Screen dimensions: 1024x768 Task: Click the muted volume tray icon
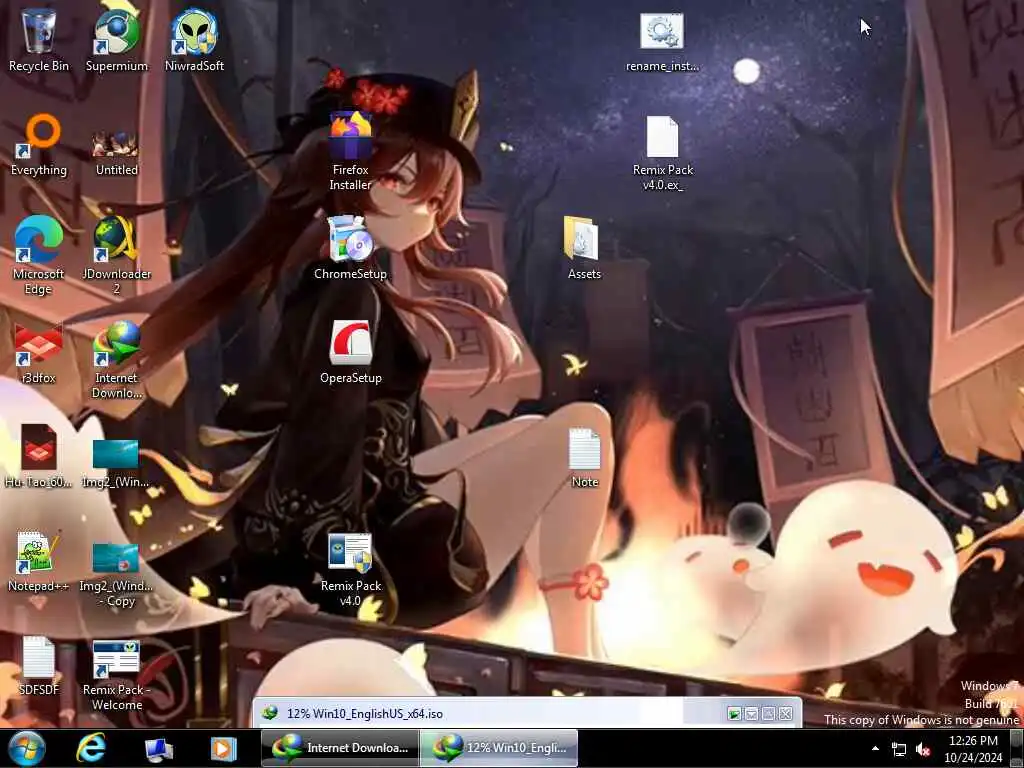pyautogui.click(x=923, y=750)
